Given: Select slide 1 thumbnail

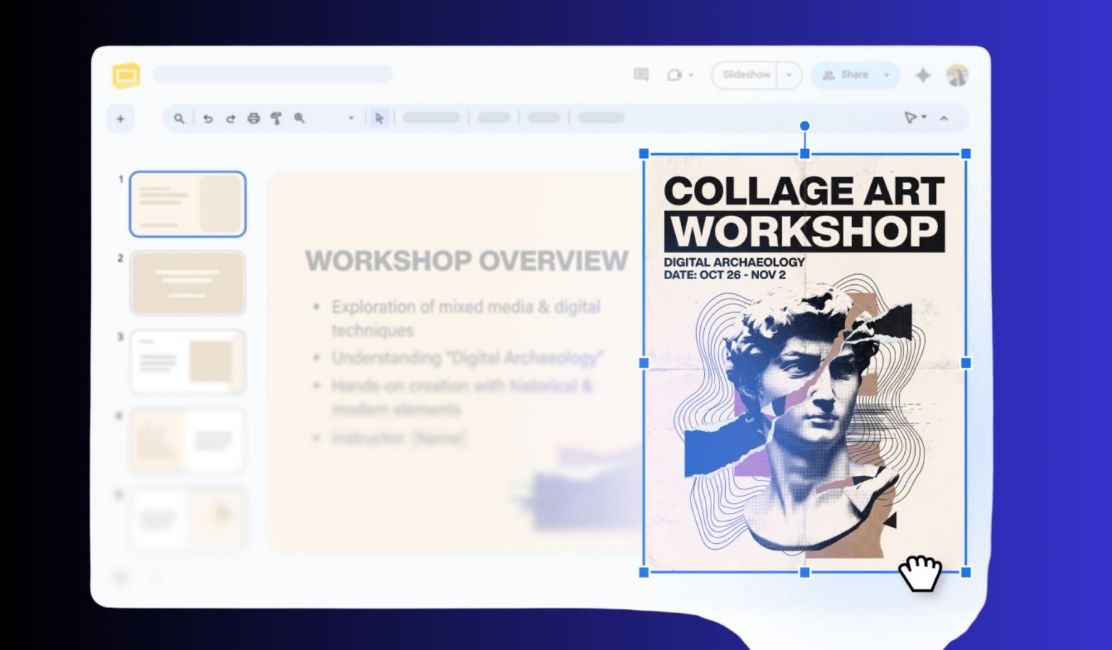Looking at the screenshot, I should pos(188,204).
